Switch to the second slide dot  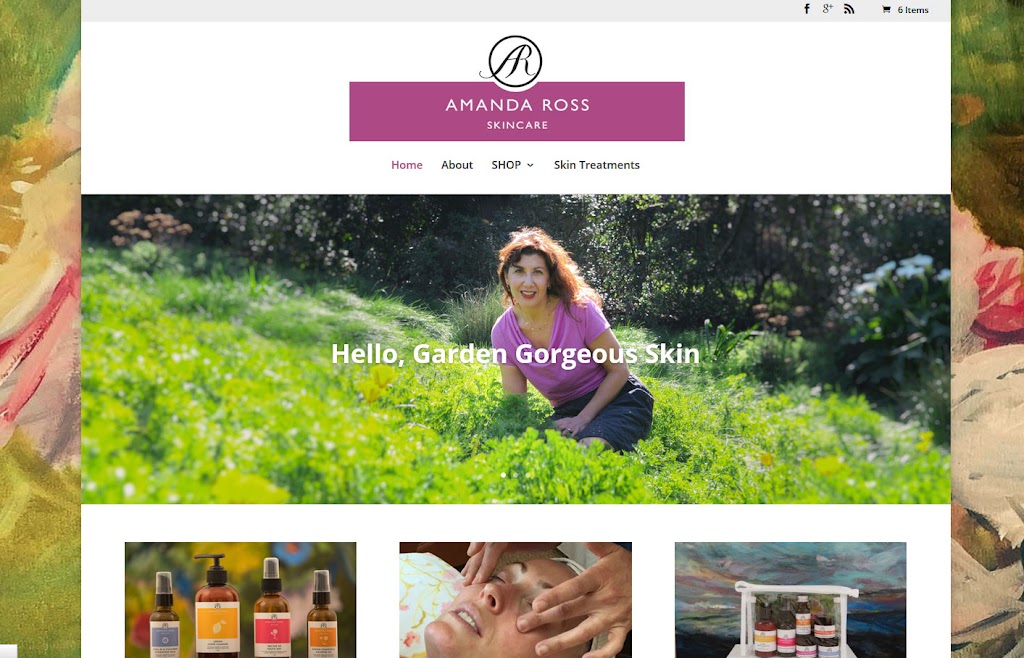tap(515, 475)
